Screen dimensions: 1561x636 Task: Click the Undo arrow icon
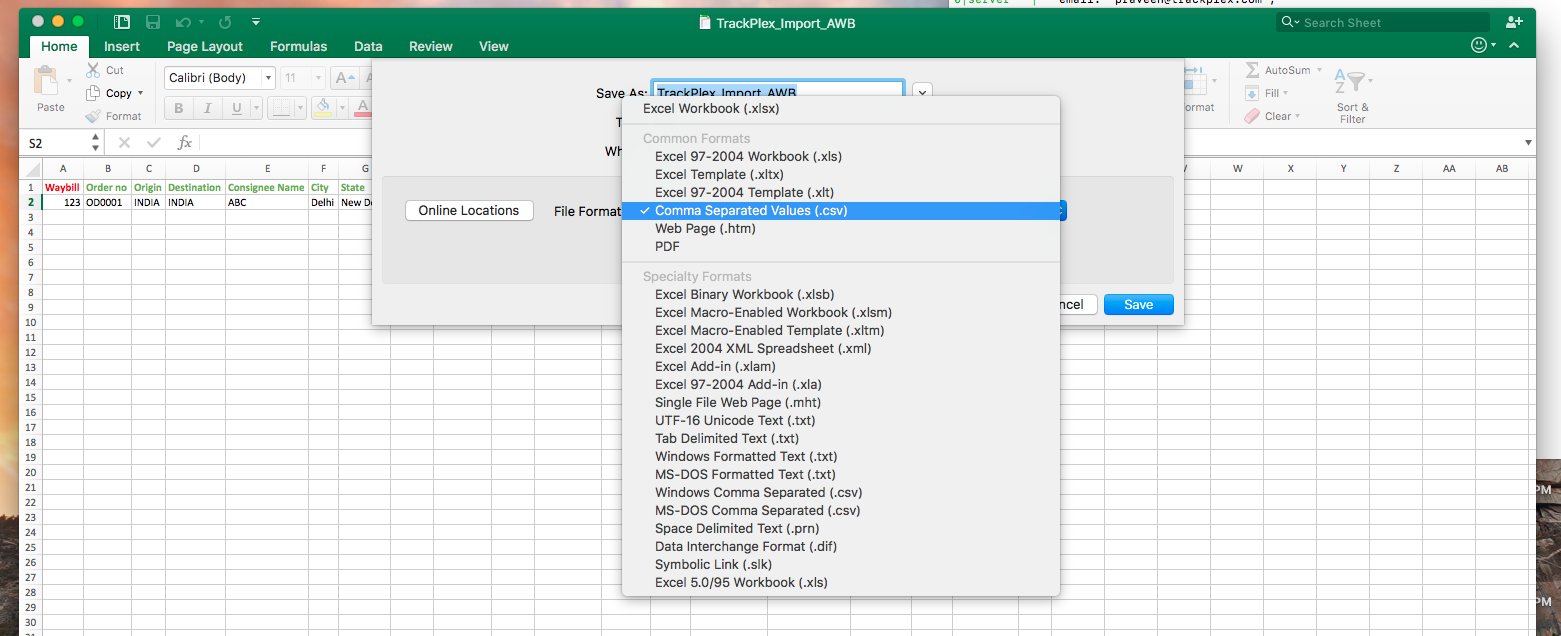(x=183, y=22)
